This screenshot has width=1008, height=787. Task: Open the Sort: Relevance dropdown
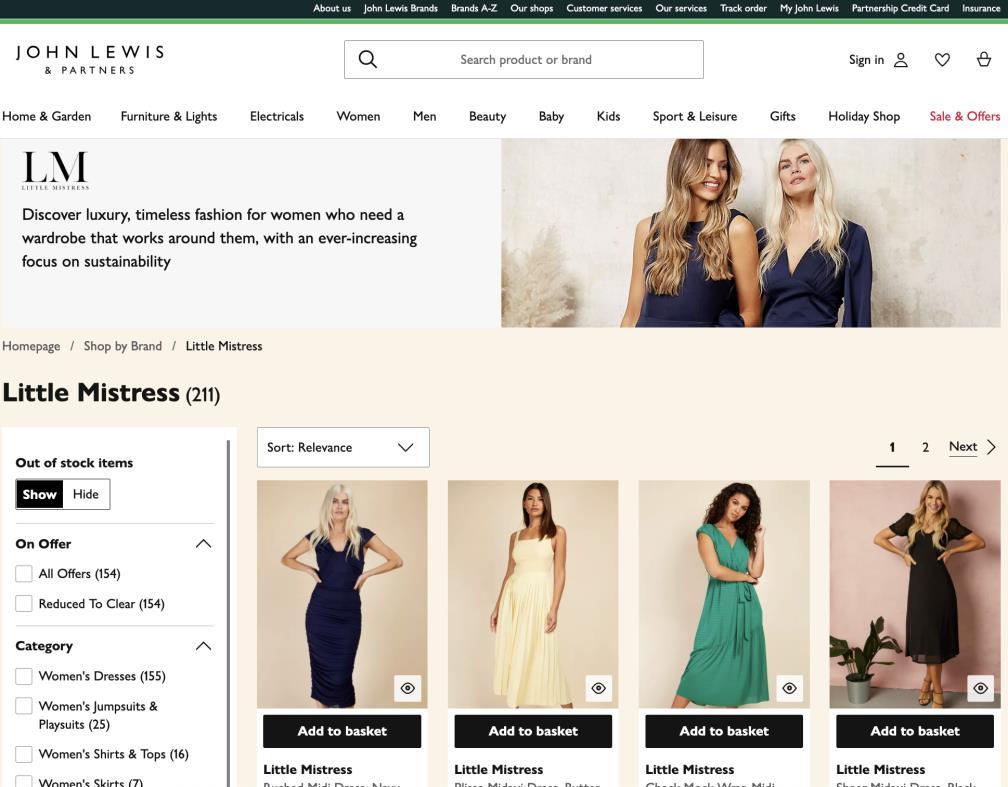pyautogui.click(x=343, y=448)
